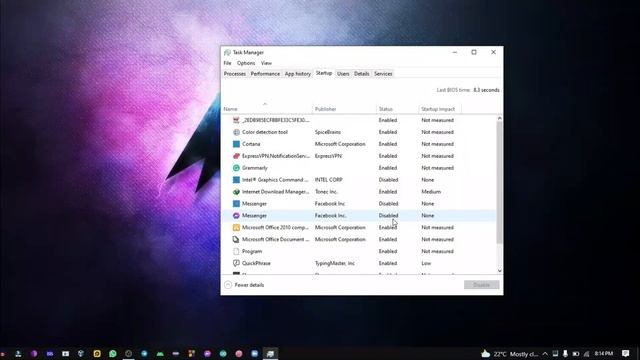
Task: Click the Task Manager title bar icon
Action: pyautogui.click(x=227, y=52)
